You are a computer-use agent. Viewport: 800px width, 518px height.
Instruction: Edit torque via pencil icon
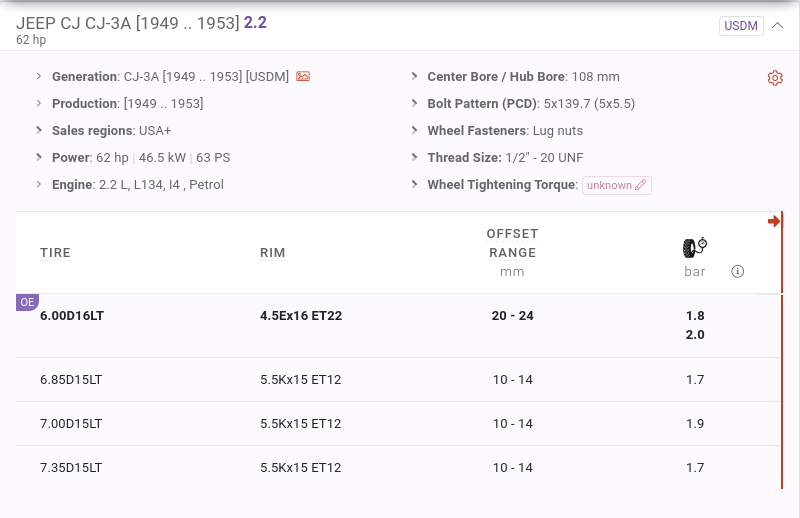click(640, 185)
